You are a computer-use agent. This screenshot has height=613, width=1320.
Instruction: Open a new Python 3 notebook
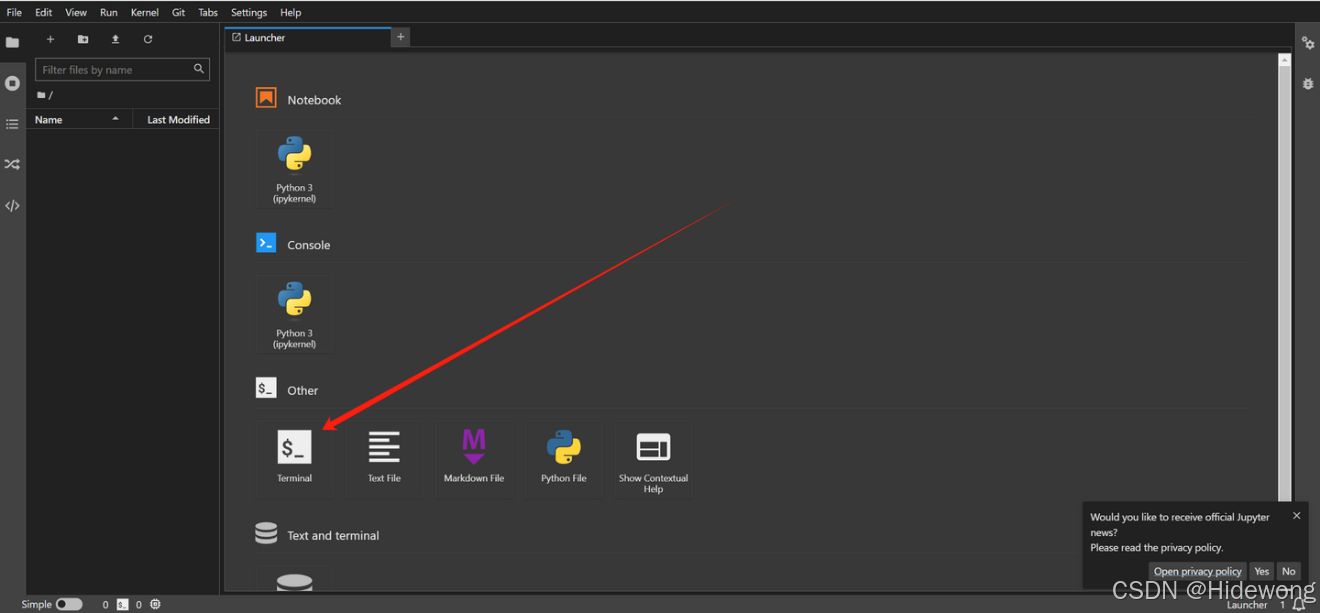294,167
